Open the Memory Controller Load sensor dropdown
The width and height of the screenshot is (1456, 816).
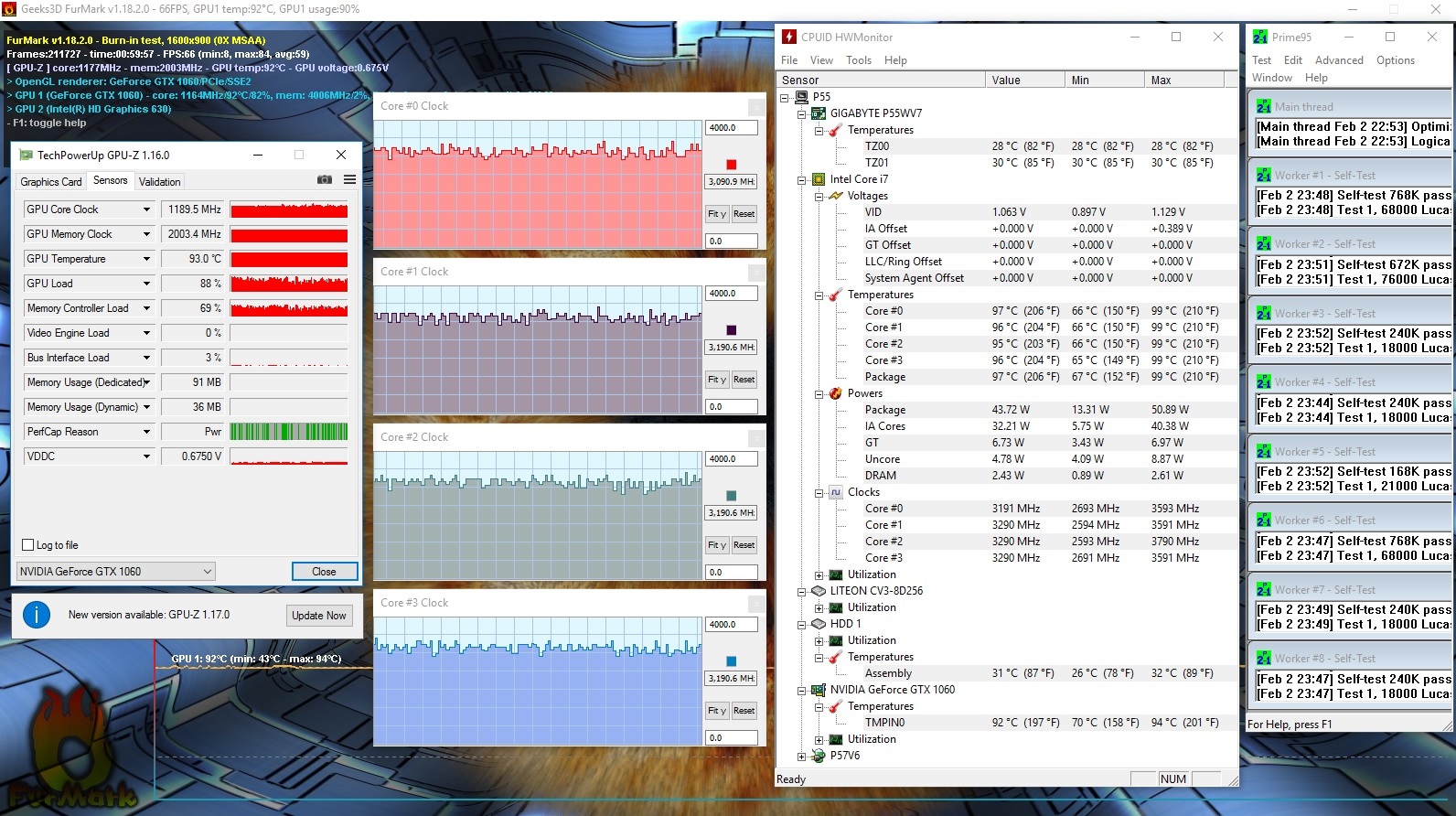pyautogui.click(x=146, y=308)
